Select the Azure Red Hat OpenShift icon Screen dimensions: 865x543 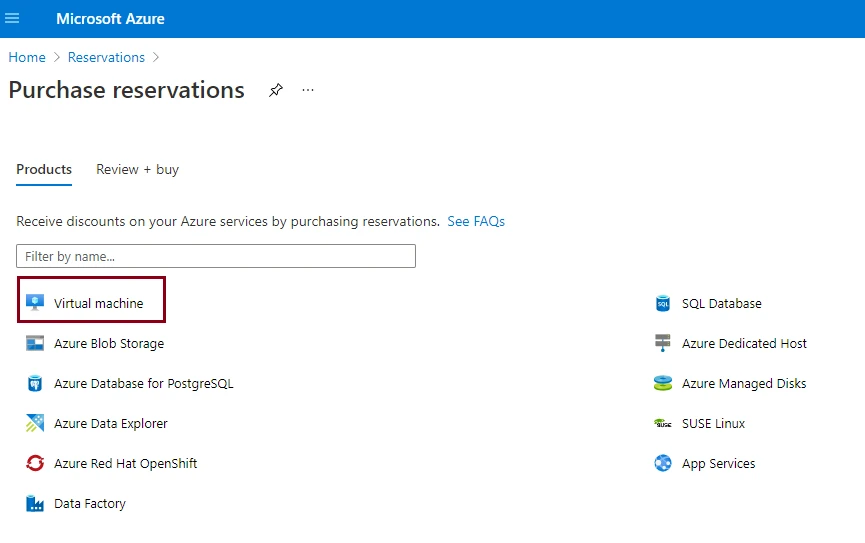35,463
